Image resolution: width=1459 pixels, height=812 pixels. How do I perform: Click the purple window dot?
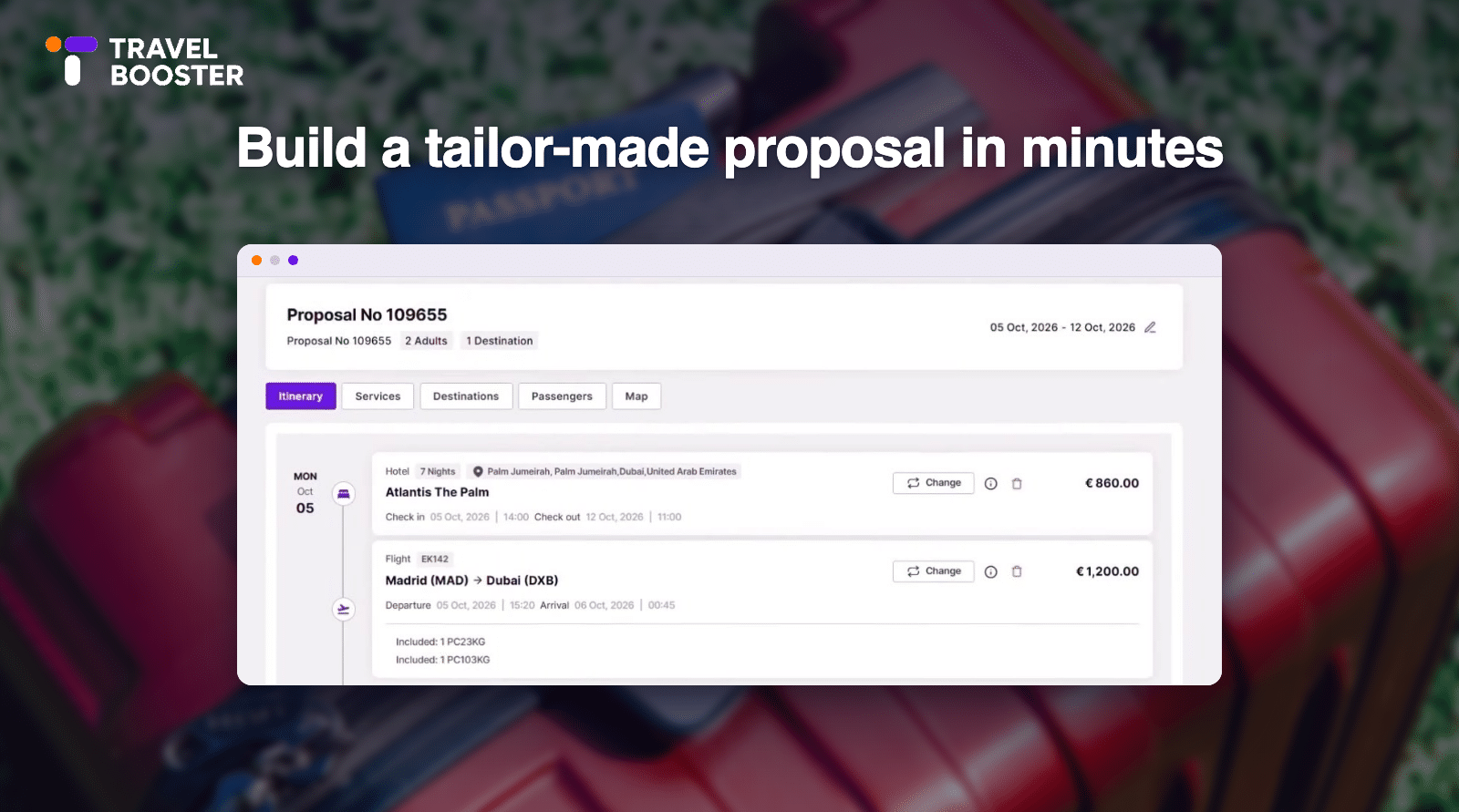tap(294, 261)
